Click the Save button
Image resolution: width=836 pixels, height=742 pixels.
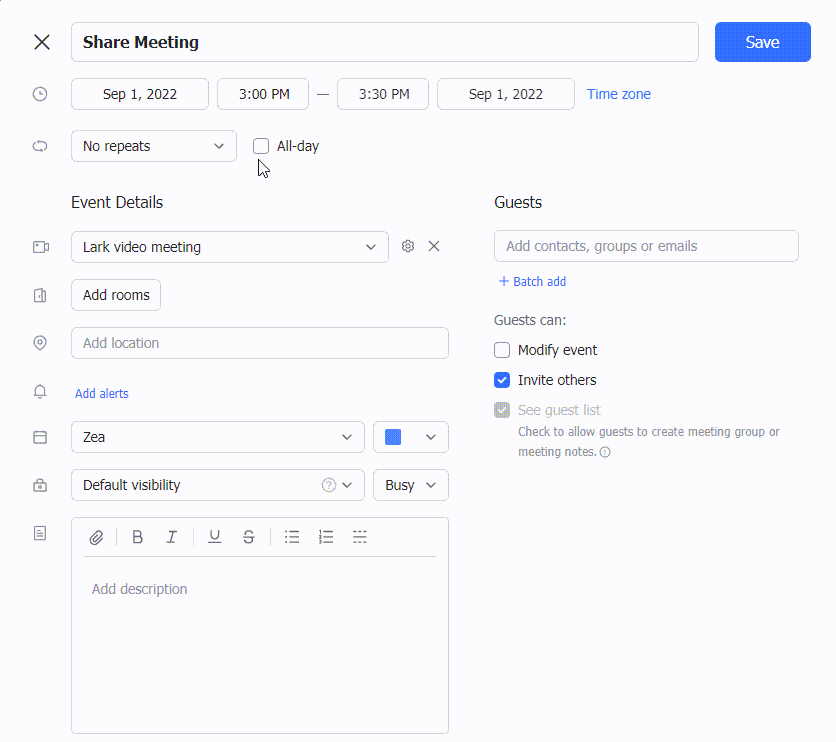click(x=762, y=42)
